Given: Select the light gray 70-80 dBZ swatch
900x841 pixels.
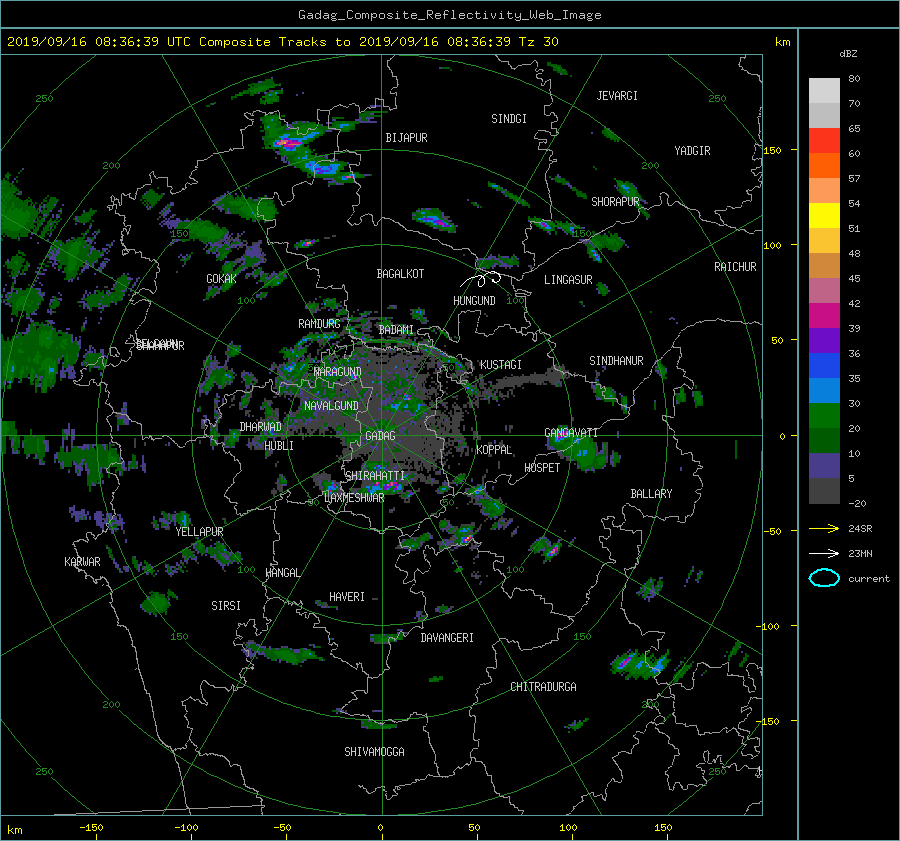Looking at the screenshot, I should [x=824, y=90].
